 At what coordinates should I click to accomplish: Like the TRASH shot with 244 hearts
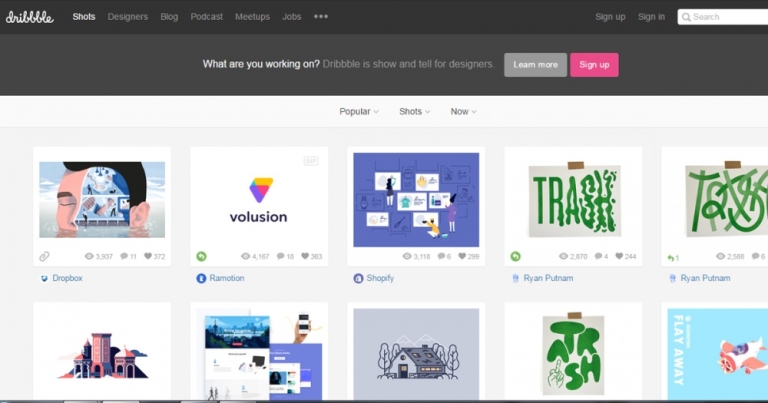619,256
